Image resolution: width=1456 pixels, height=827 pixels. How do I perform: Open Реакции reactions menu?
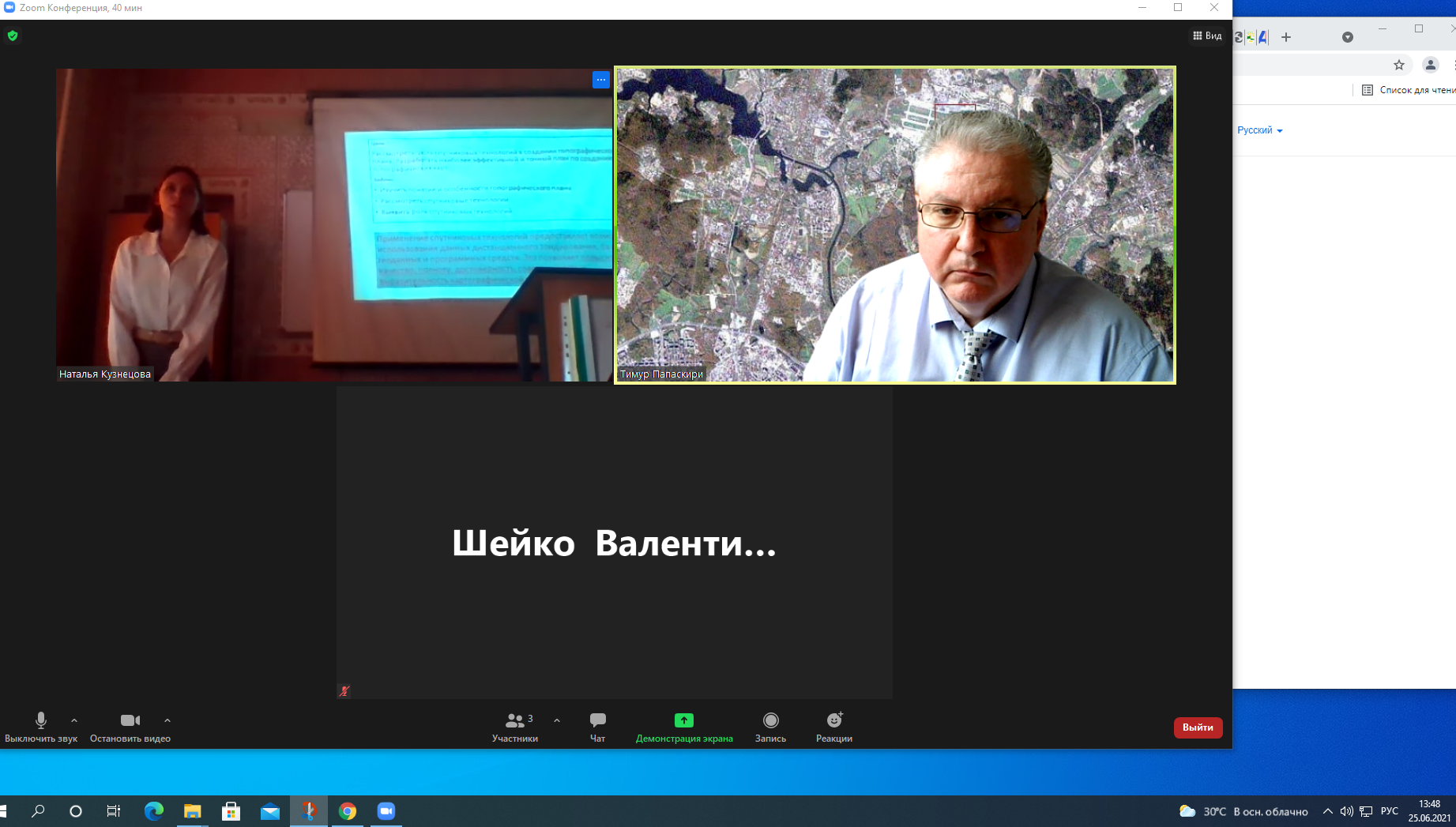pyautogui.click(x=834, y=727)
